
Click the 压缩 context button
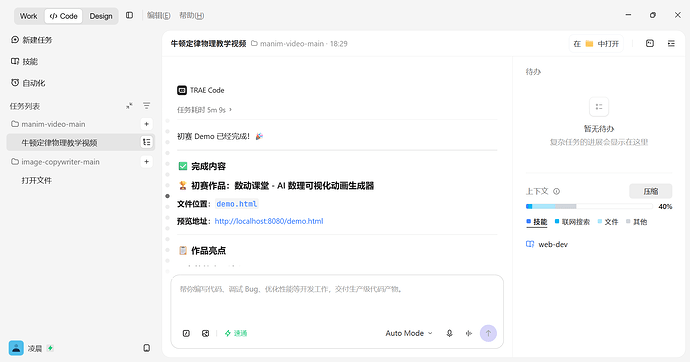tap(650, 191)
